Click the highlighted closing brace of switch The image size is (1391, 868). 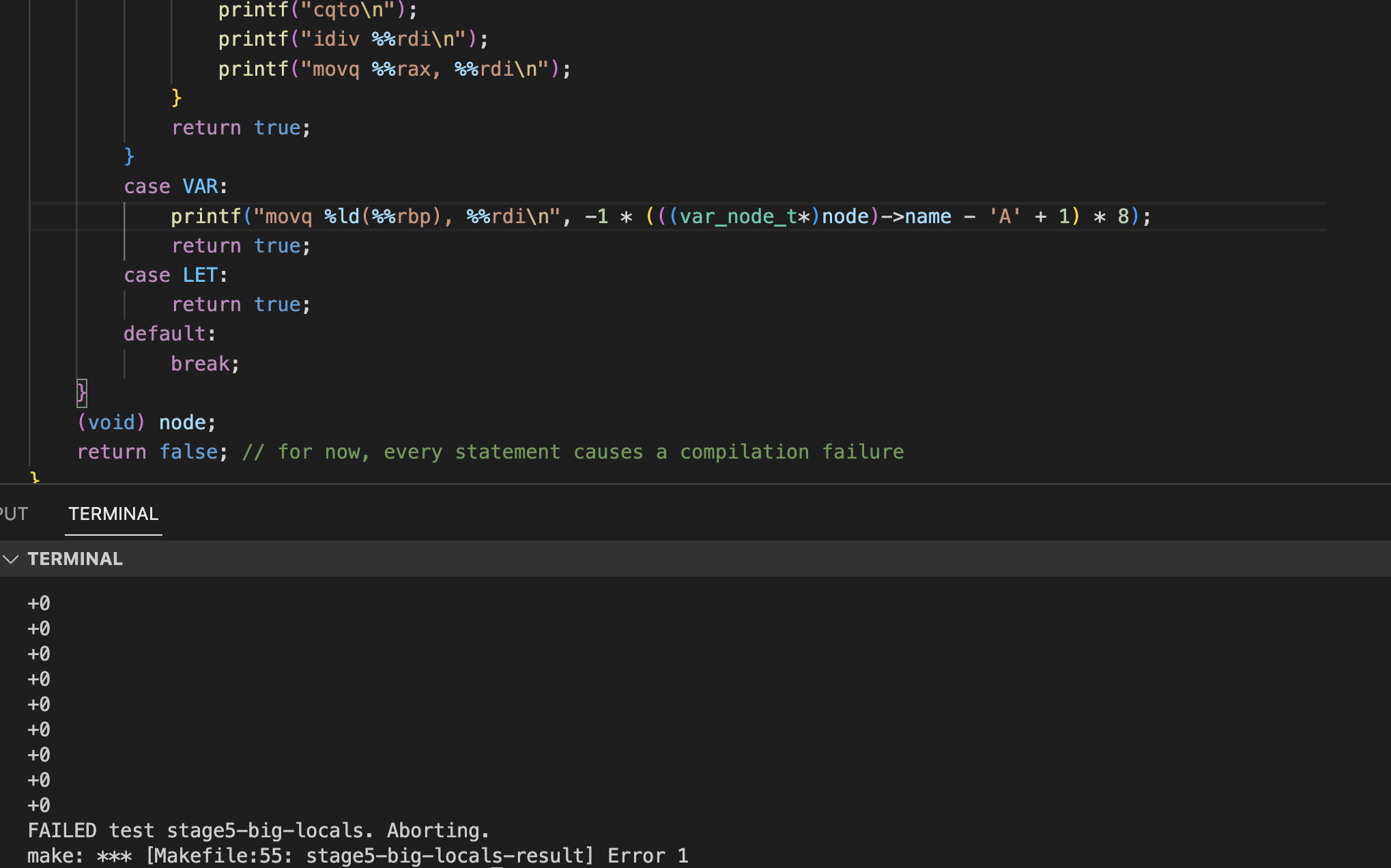tap(81, 393)
